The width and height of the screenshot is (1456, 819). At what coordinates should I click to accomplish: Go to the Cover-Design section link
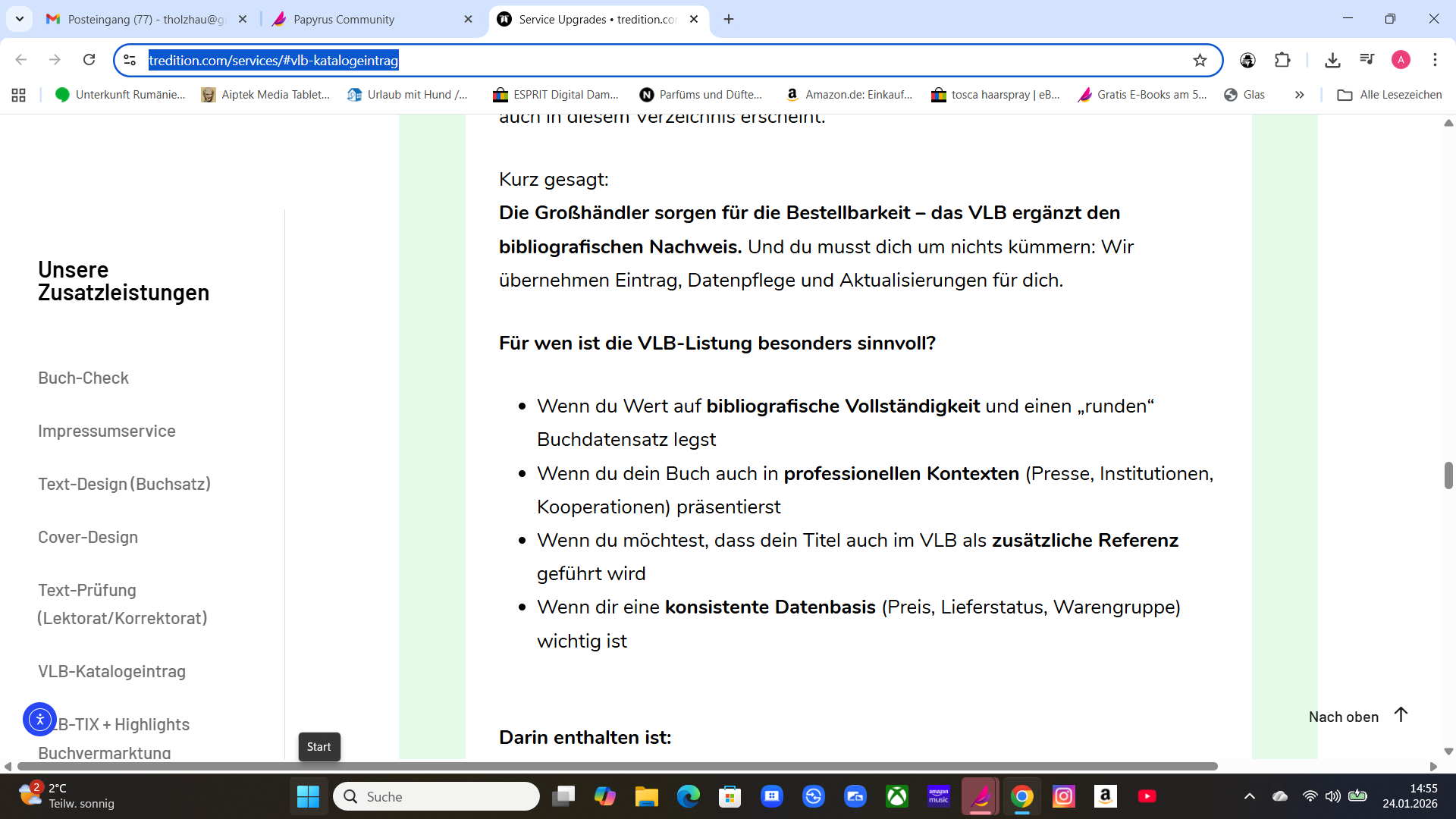tap(88, 537)
